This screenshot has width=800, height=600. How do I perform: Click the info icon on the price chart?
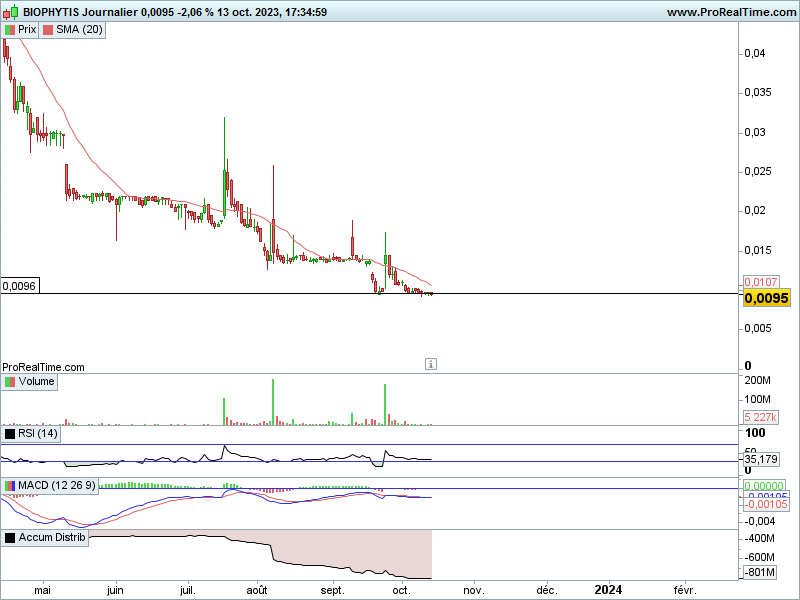(x=431, y=364)
